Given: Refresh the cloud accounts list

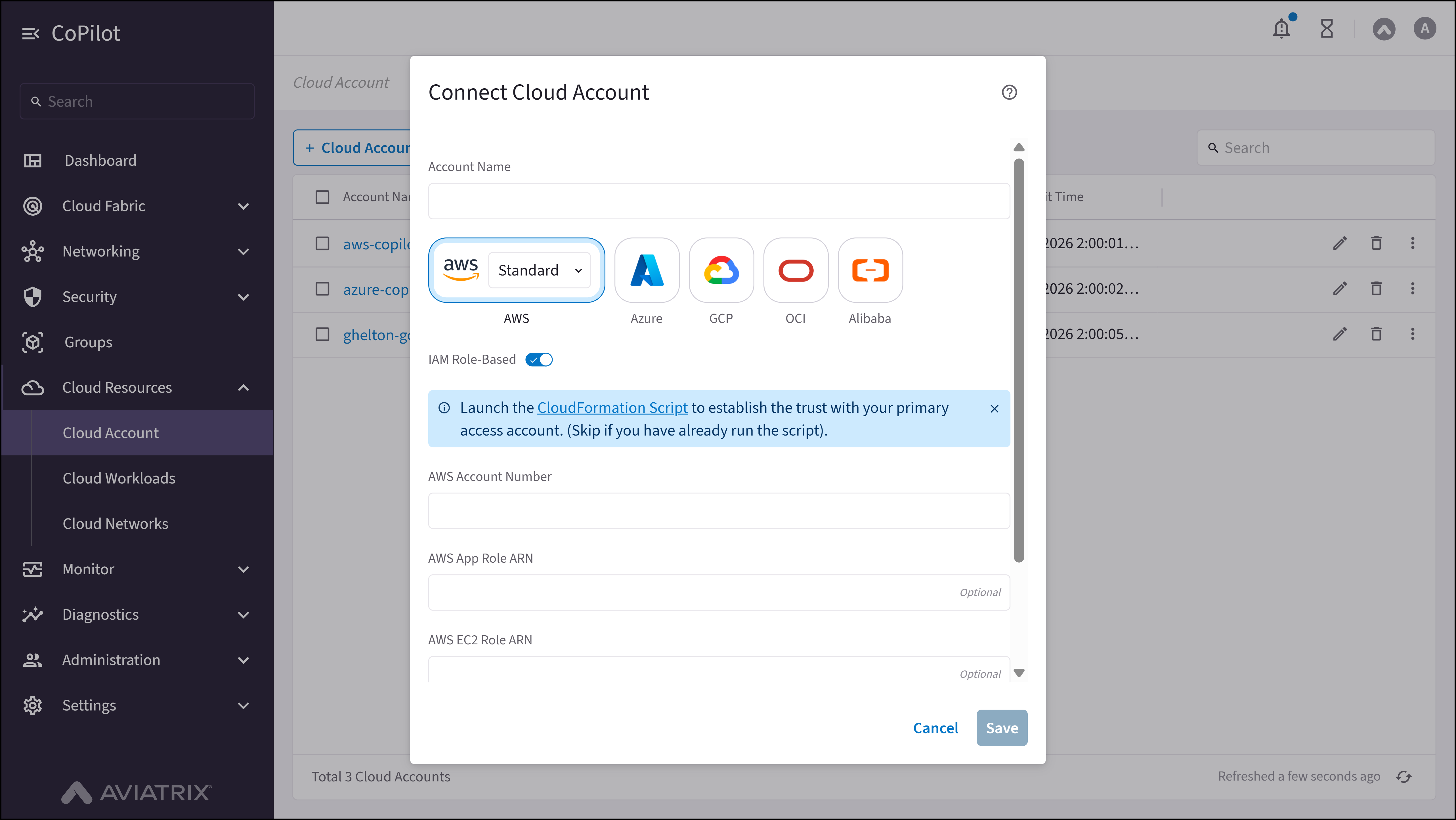Looking at the screenshot, I should point(1404,776).
